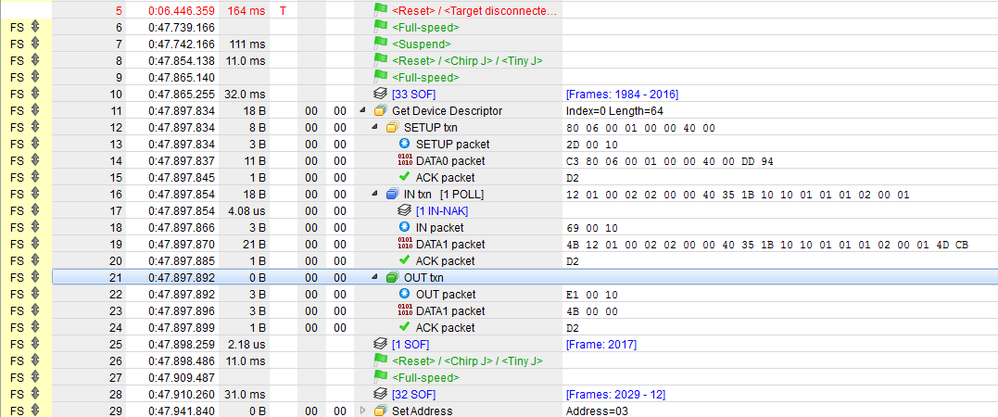Image resolution: width=998 pixels, height=417 pixels.
Task: Click the [1 IN-NAK] collapsed group label
Action: [442, 211]
